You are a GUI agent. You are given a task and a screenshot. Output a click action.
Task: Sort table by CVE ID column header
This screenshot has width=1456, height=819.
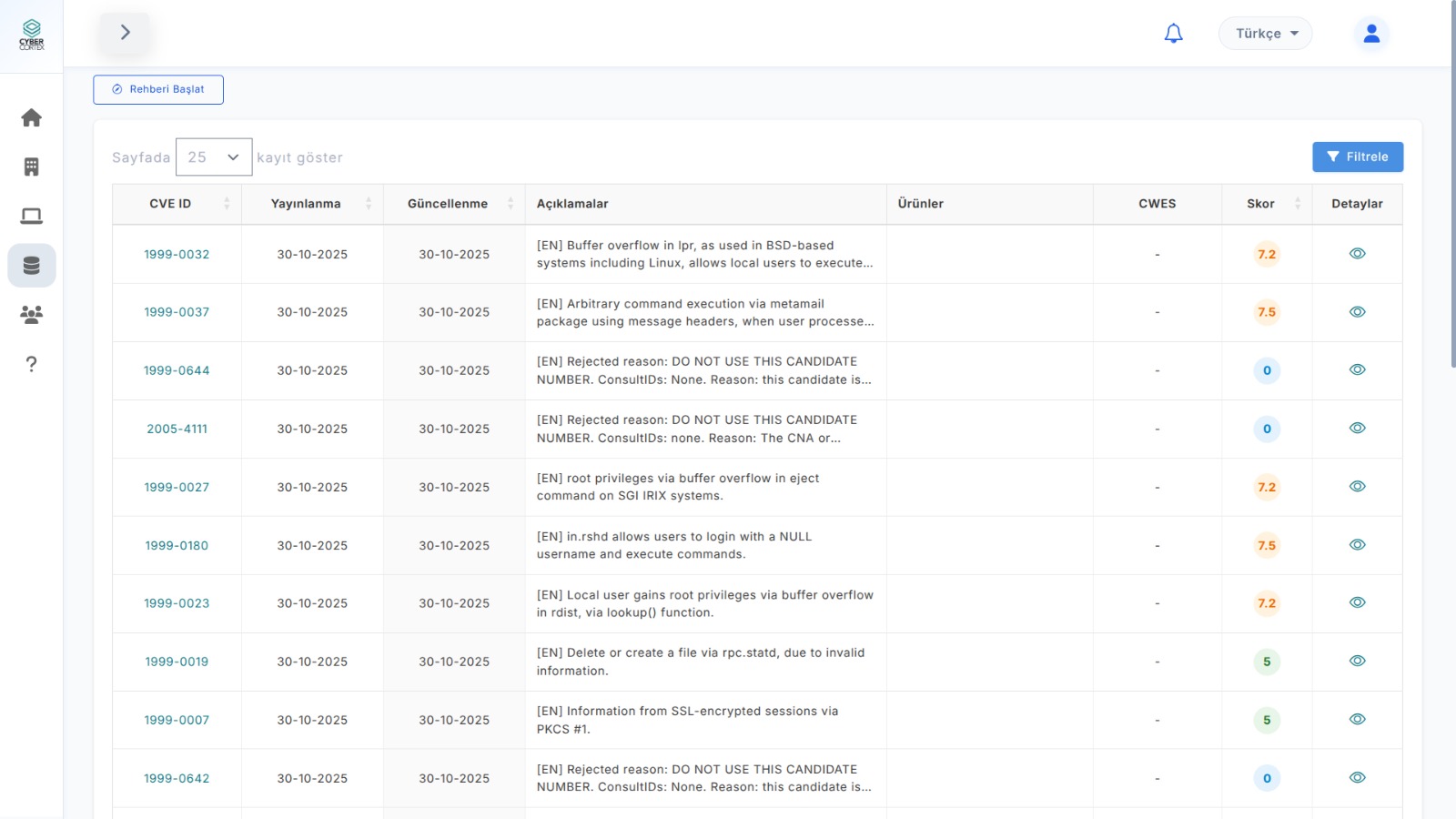click(171, 204)
